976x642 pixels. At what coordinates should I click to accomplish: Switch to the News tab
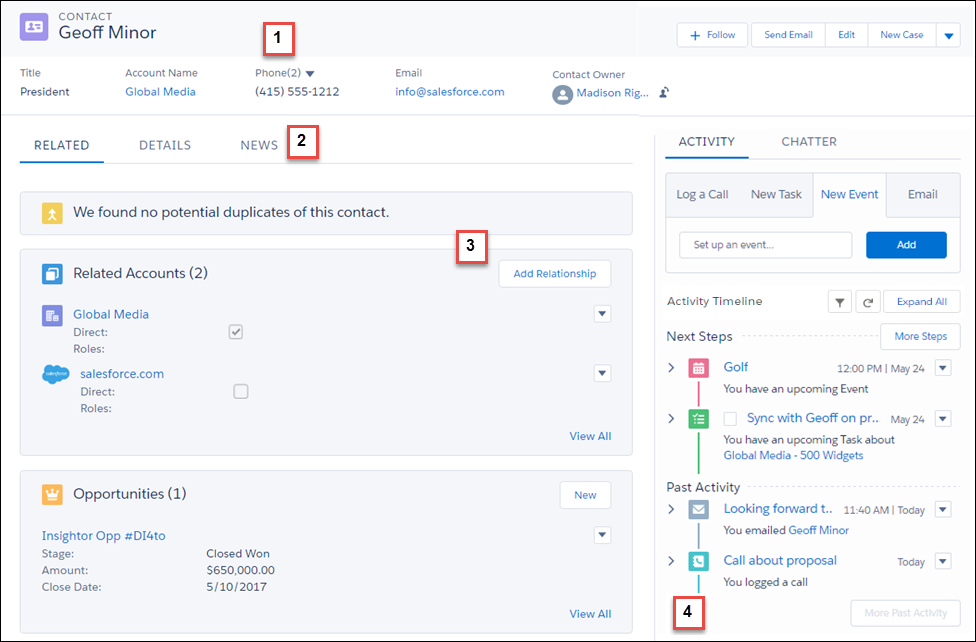click(259, 146)
